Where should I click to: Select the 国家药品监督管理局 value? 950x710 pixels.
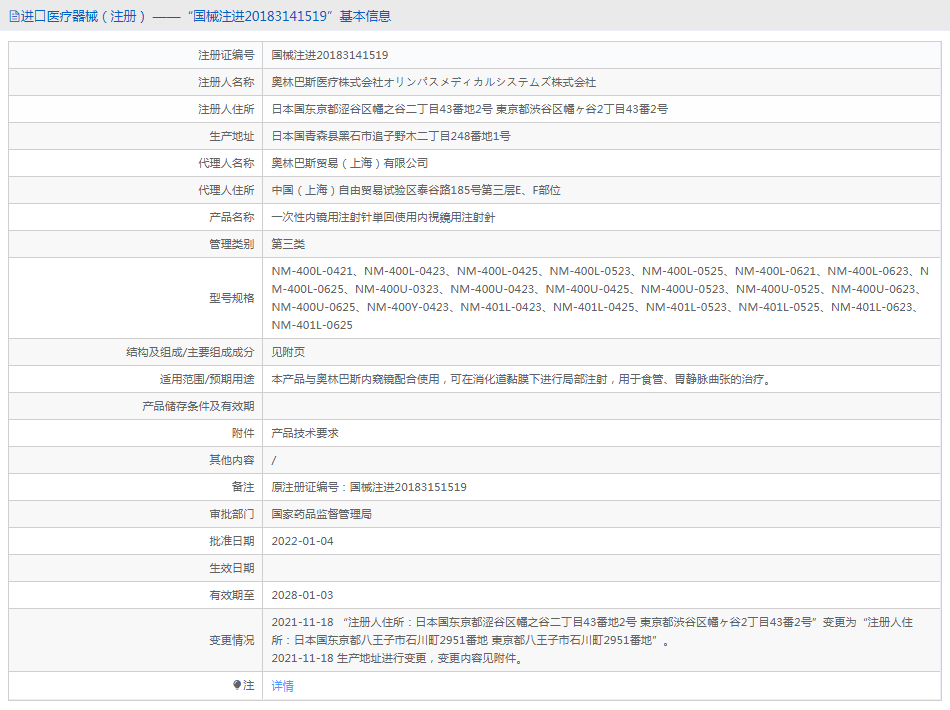(322, 514)
